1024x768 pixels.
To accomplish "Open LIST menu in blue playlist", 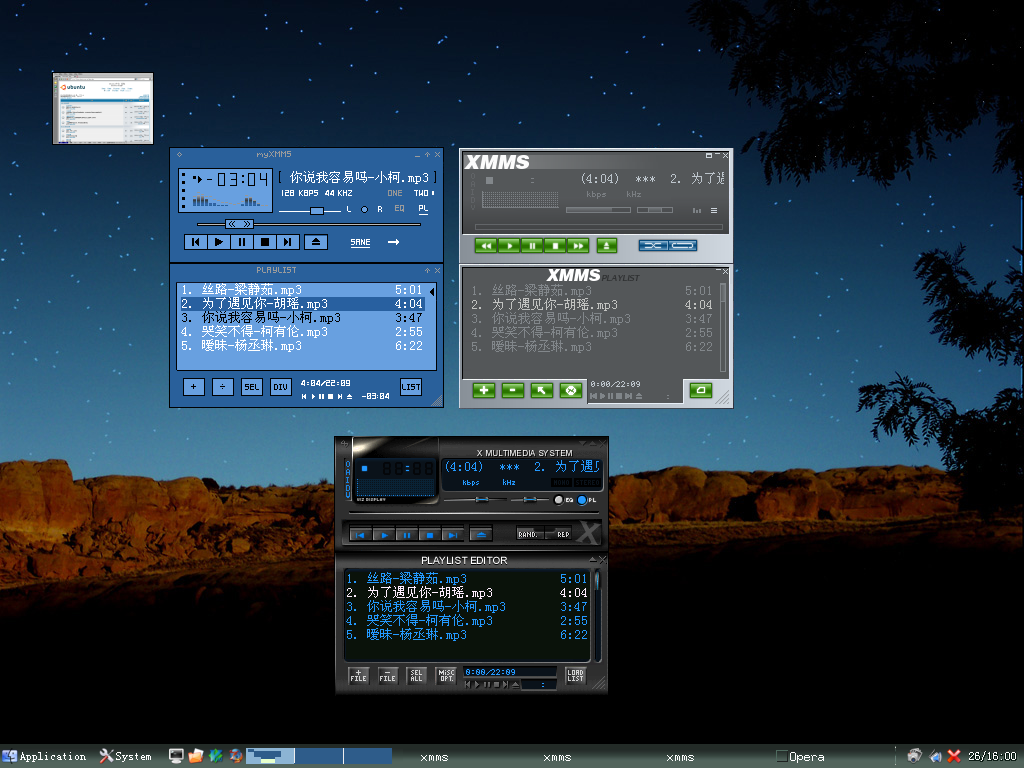I will click(x=411, y=387).
